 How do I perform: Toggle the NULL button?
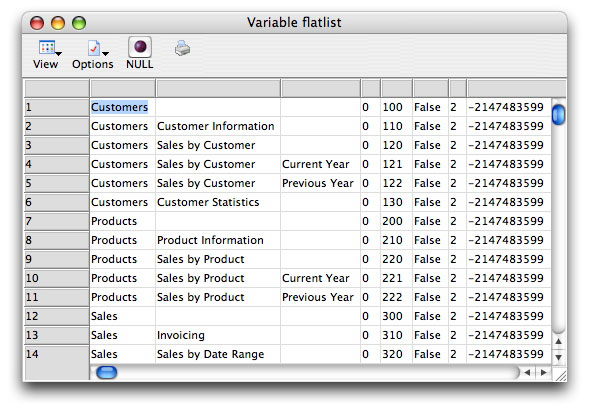[x=140, y=53]
